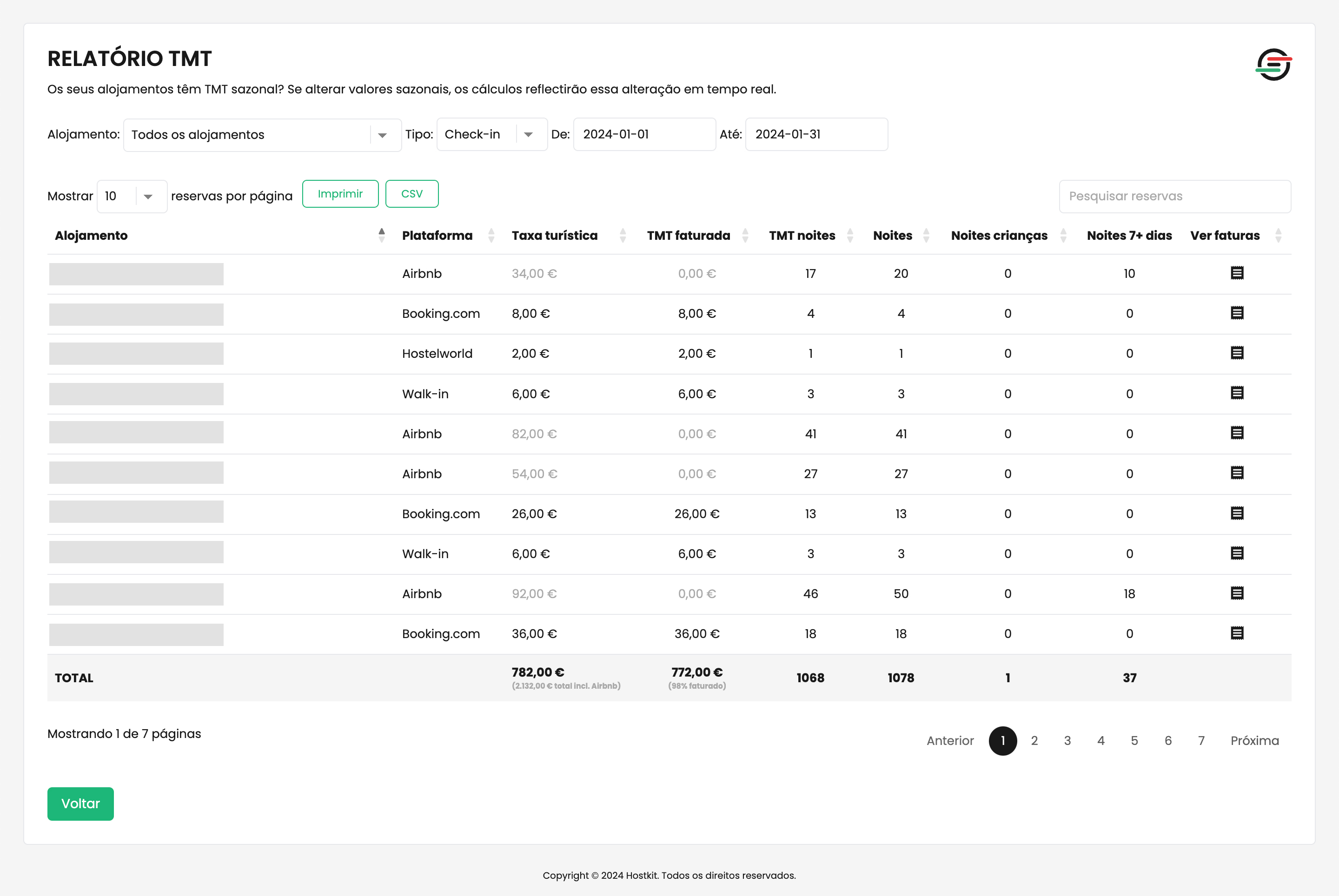Sort by the Noites 7+ dias header

[x=1129, y=236]
